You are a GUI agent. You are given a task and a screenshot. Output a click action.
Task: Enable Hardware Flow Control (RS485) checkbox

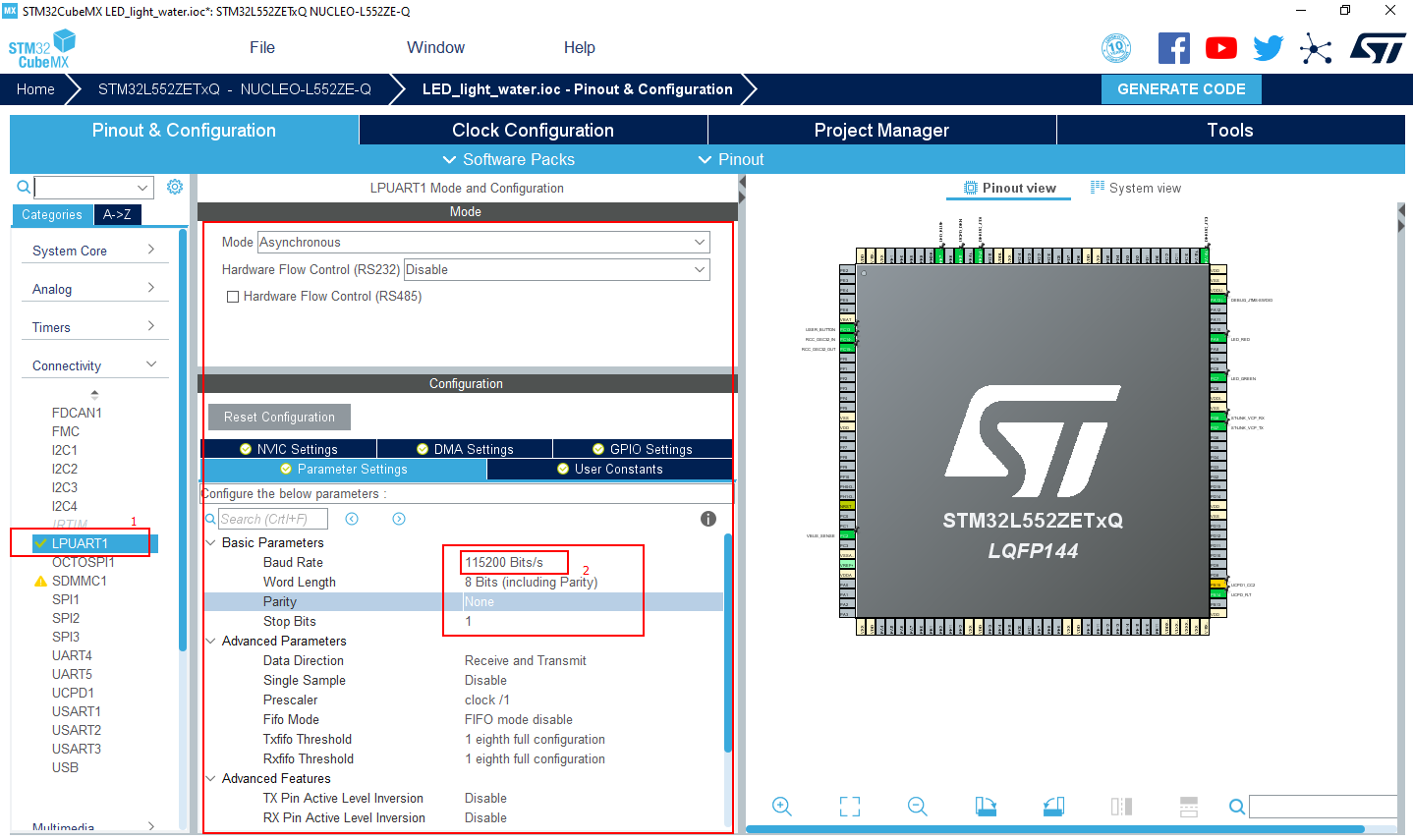coord(233,296)
